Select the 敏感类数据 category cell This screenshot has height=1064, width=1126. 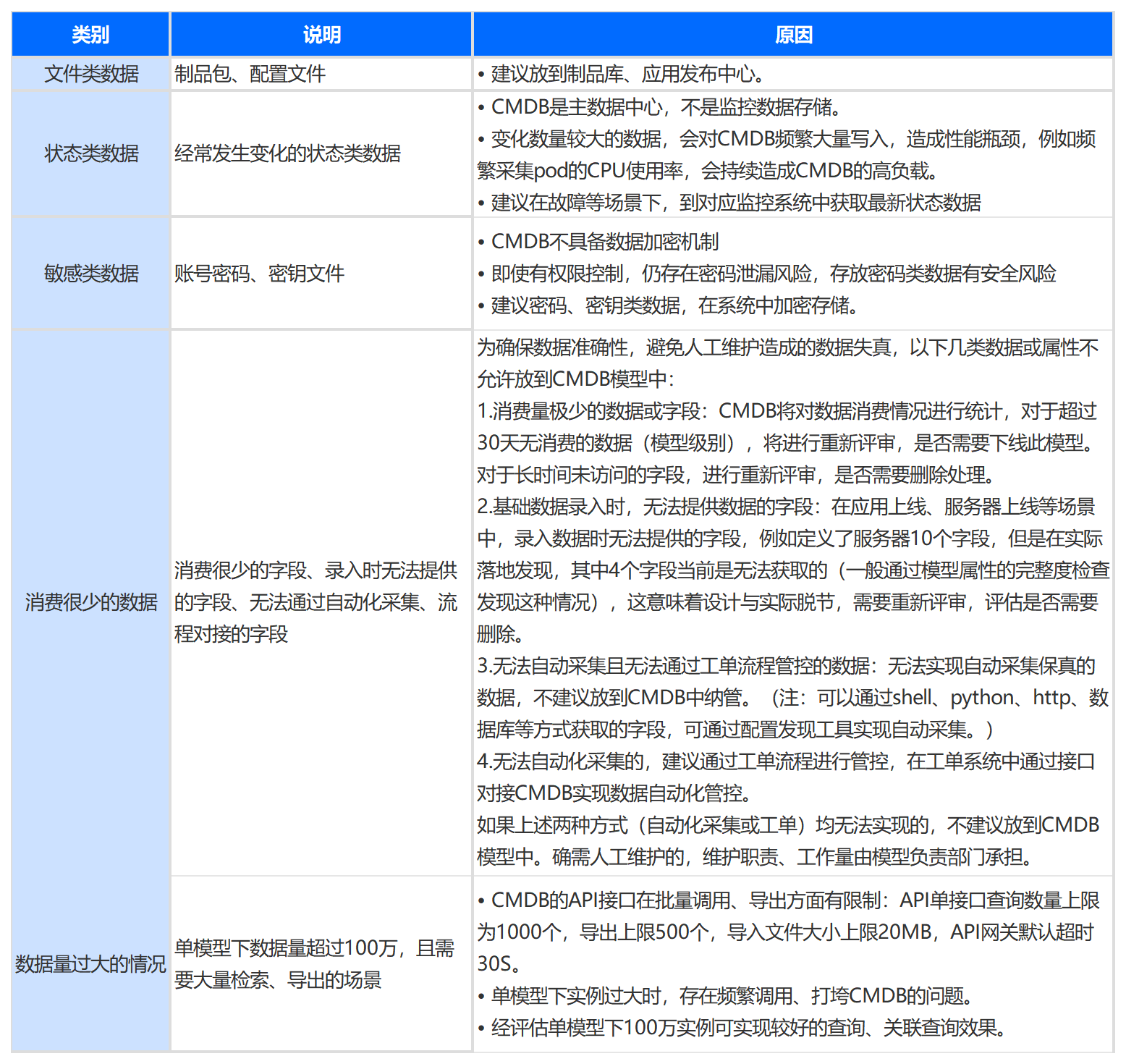90,274
